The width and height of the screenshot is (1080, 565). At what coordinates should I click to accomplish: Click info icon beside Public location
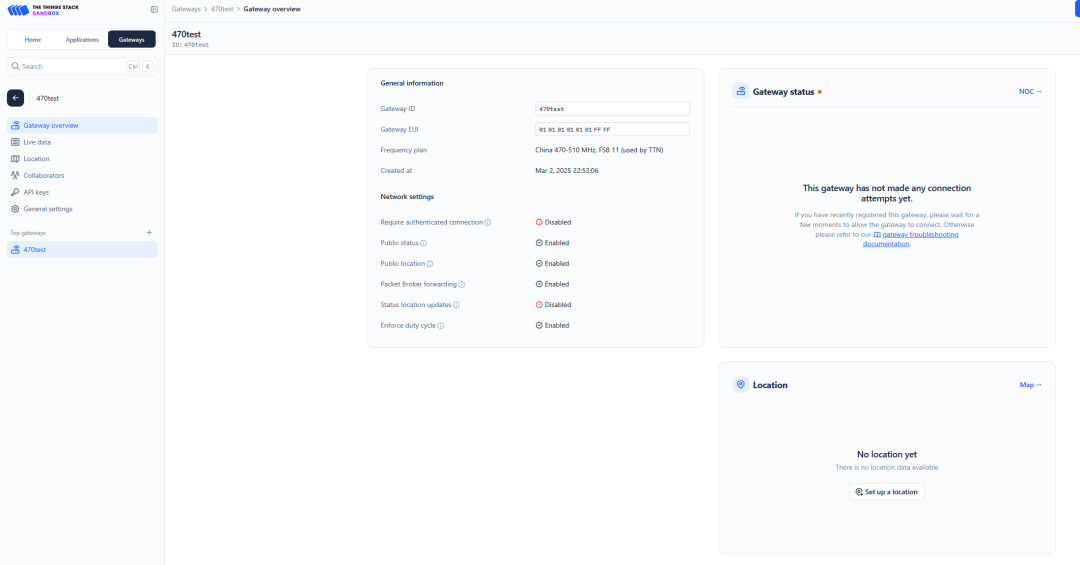(430, 264)
